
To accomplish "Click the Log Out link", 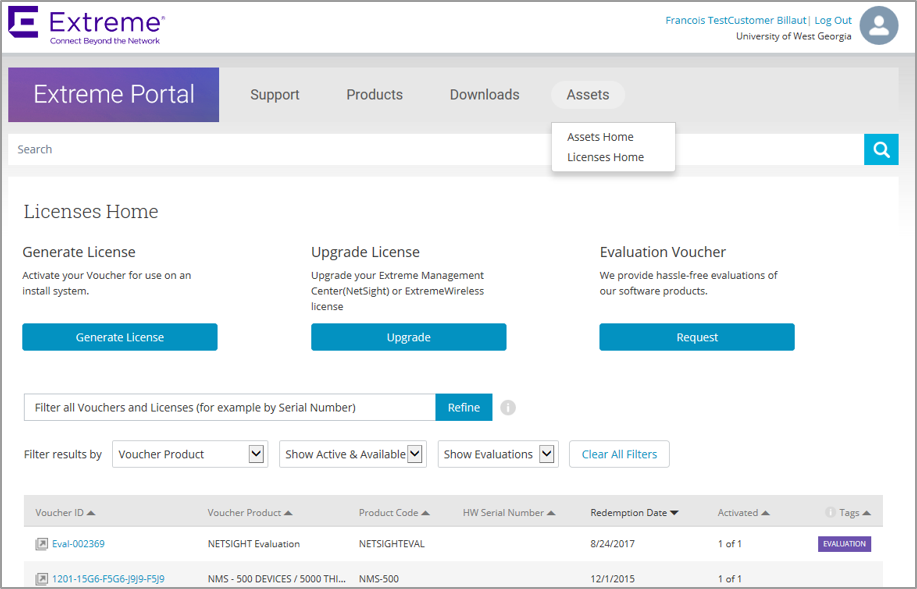I will point(833,20).
